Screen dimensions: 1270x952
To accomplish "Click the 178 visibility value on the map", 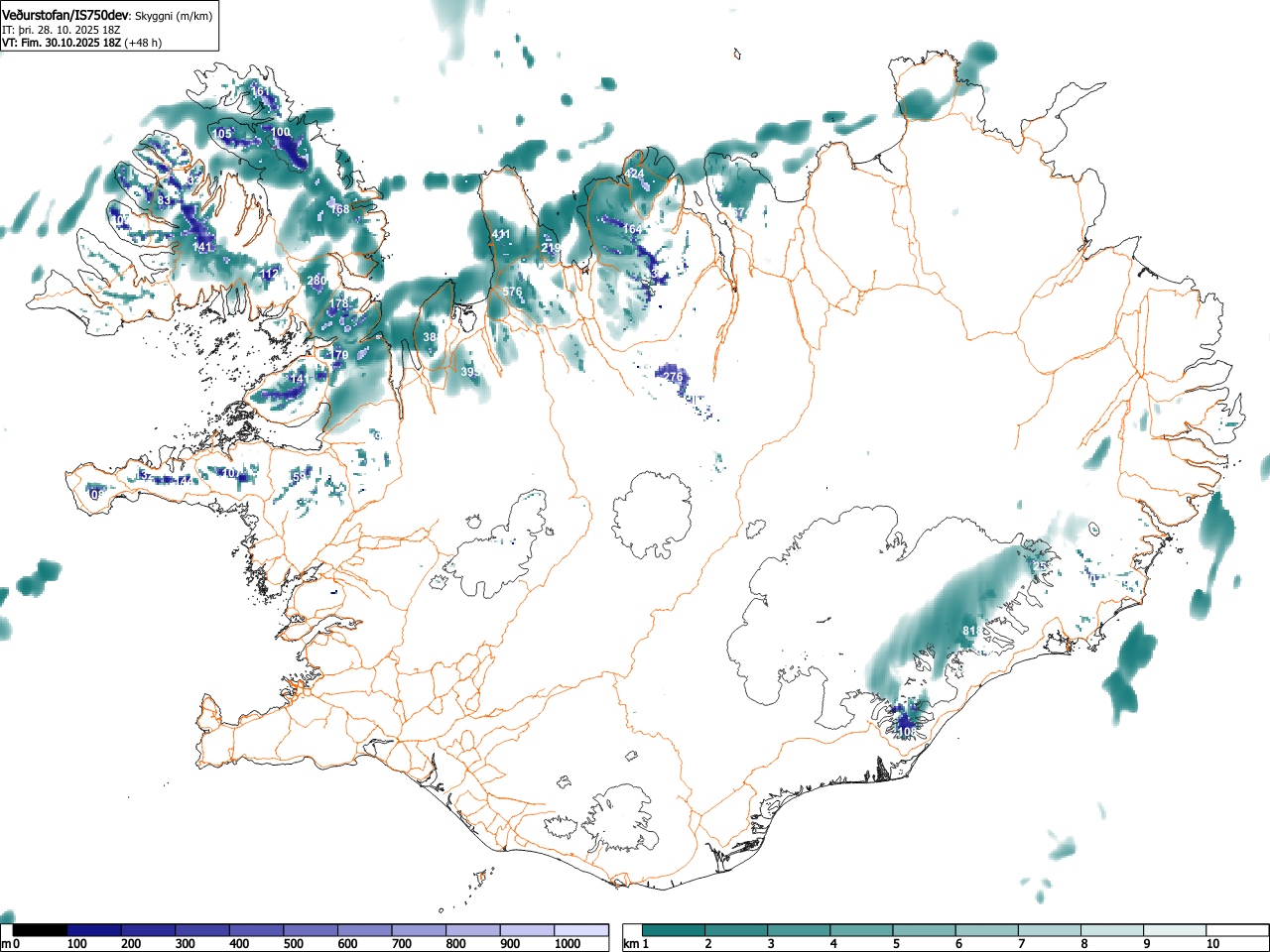I will pyautogui.click(x=339, y=303).
